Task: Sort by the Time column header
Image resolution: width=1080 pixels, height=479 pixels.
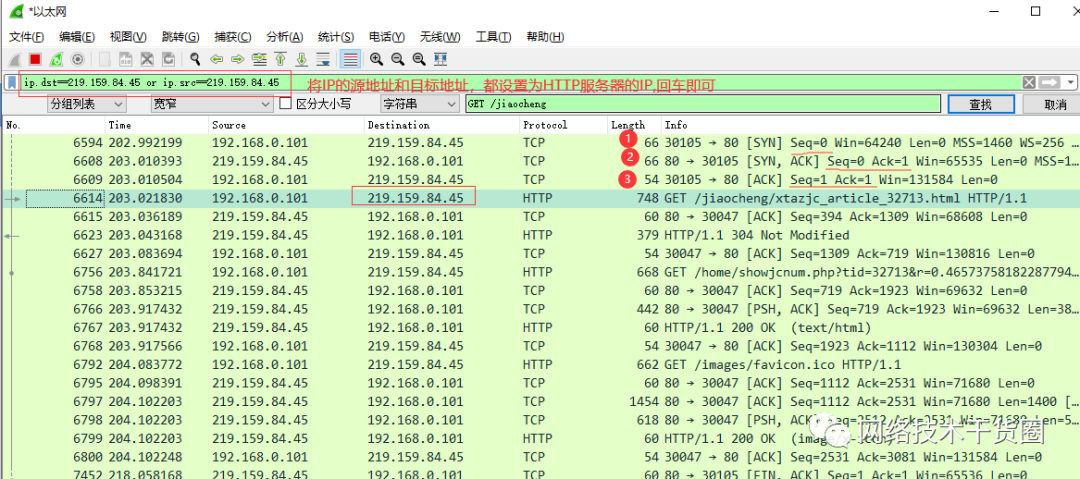Action: tap(157, 125)
